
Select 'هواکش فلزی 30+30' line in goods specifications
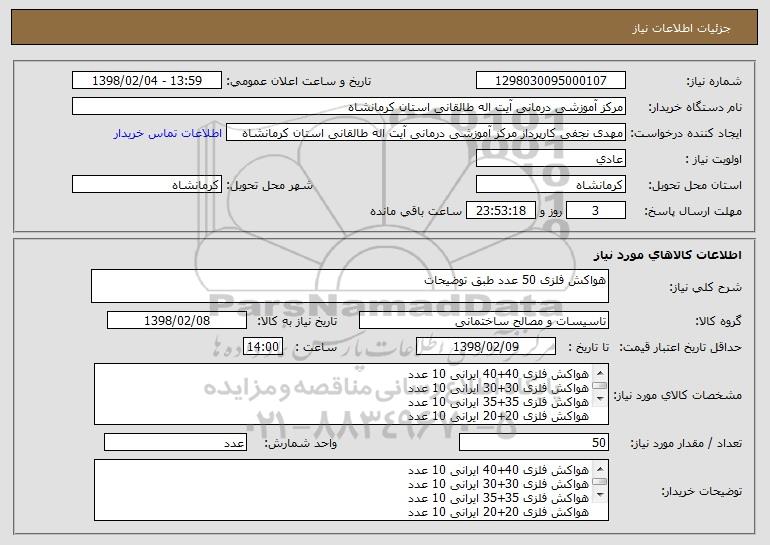498,388
